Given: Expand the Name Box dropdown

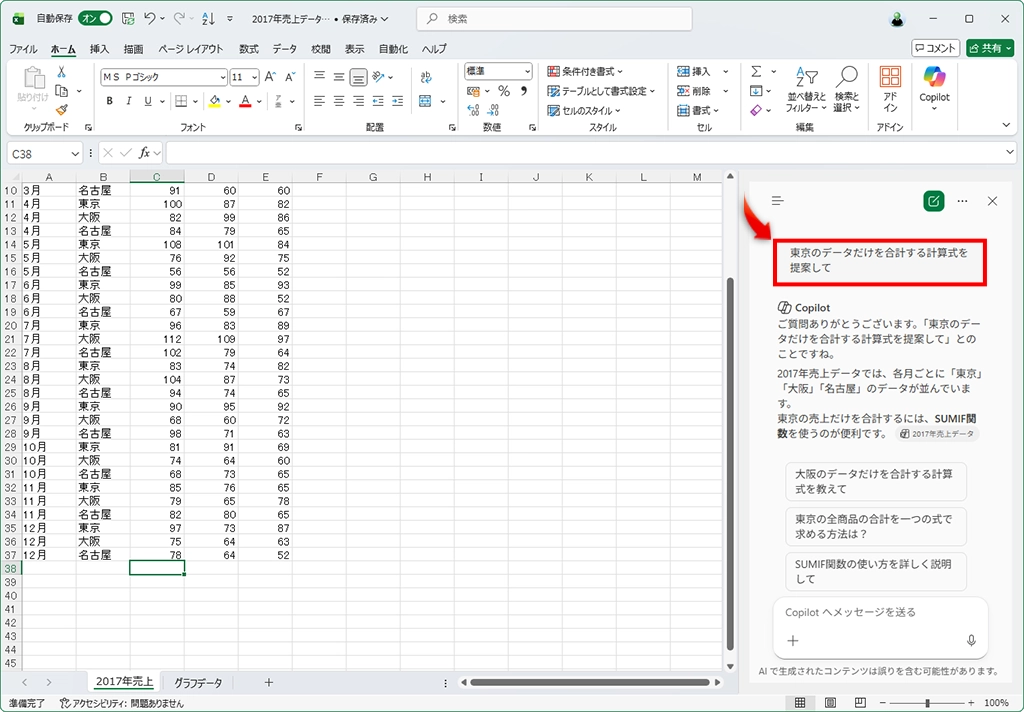Looking at the screenshot, I should tap(75, 153).
